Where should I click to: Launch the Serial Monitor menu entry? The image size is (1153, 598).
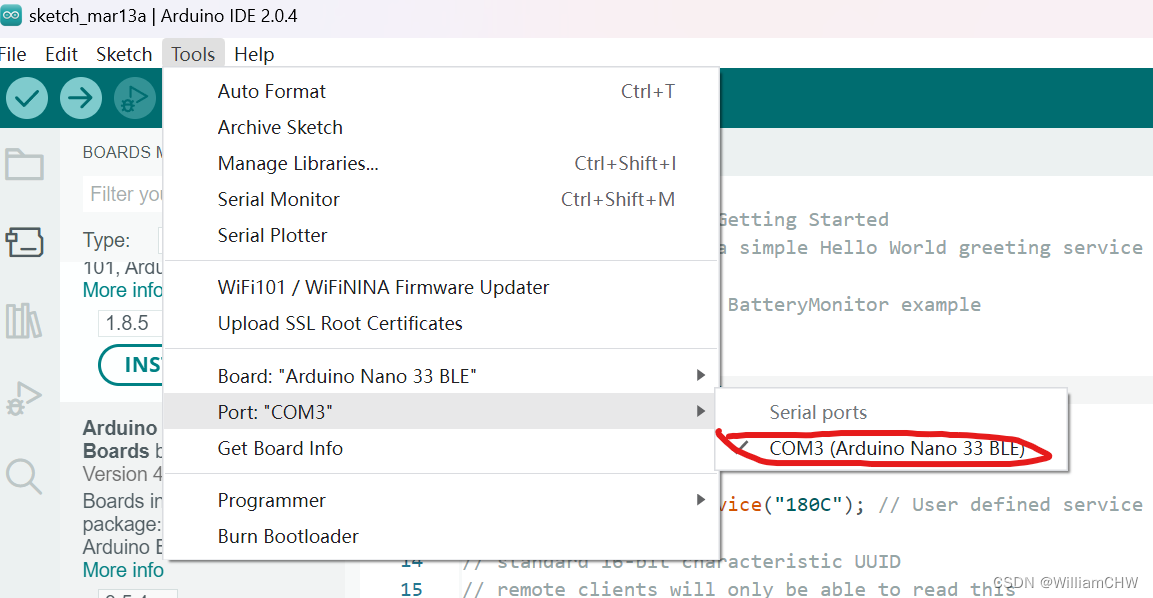tap(441, 199)
